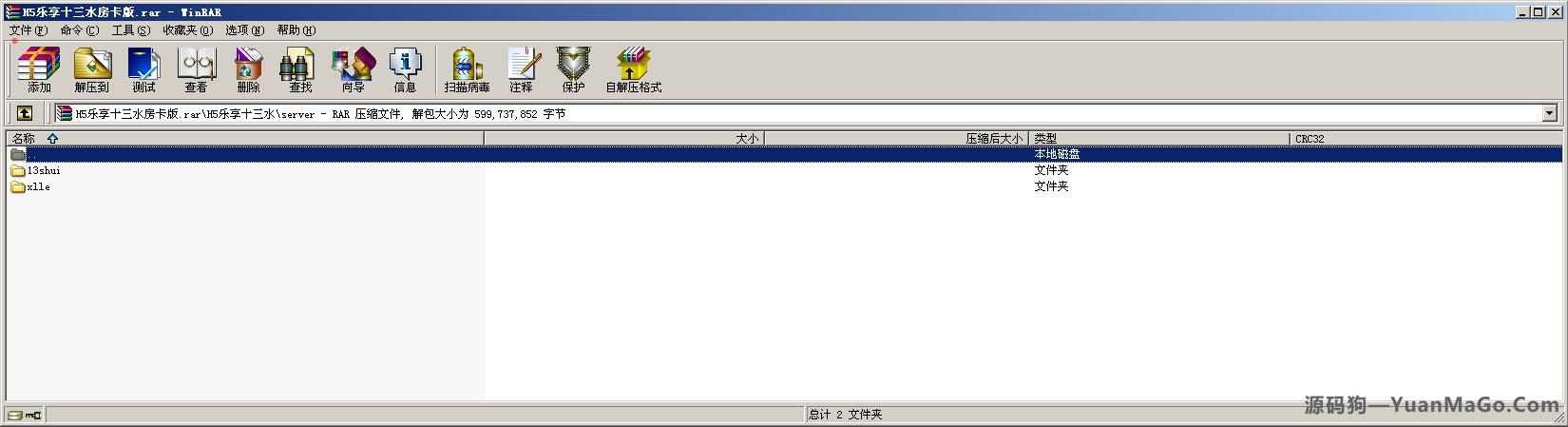Click the archive path address field
Viewport: 1568px width, 427px height.
pos(797,113)
